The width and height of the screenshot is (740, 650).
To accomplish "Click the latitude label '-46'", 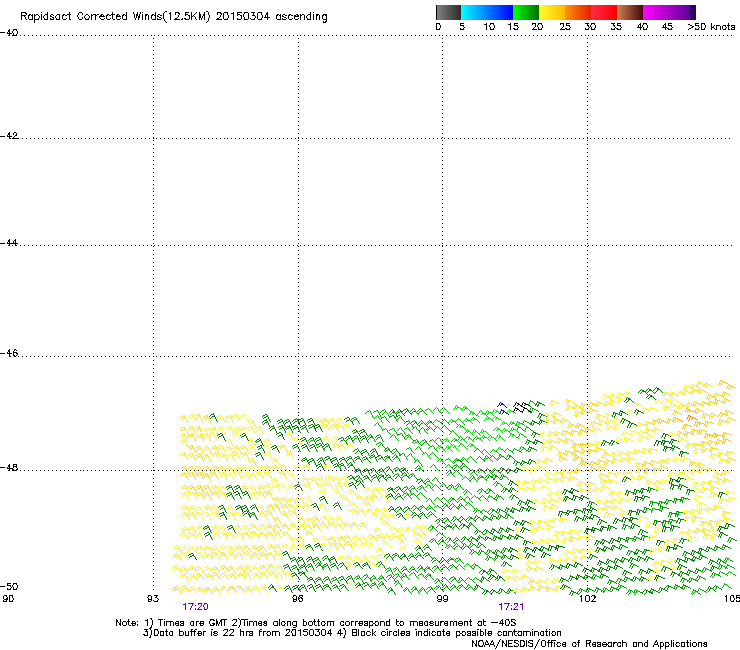I will click(x=9, y=354).
